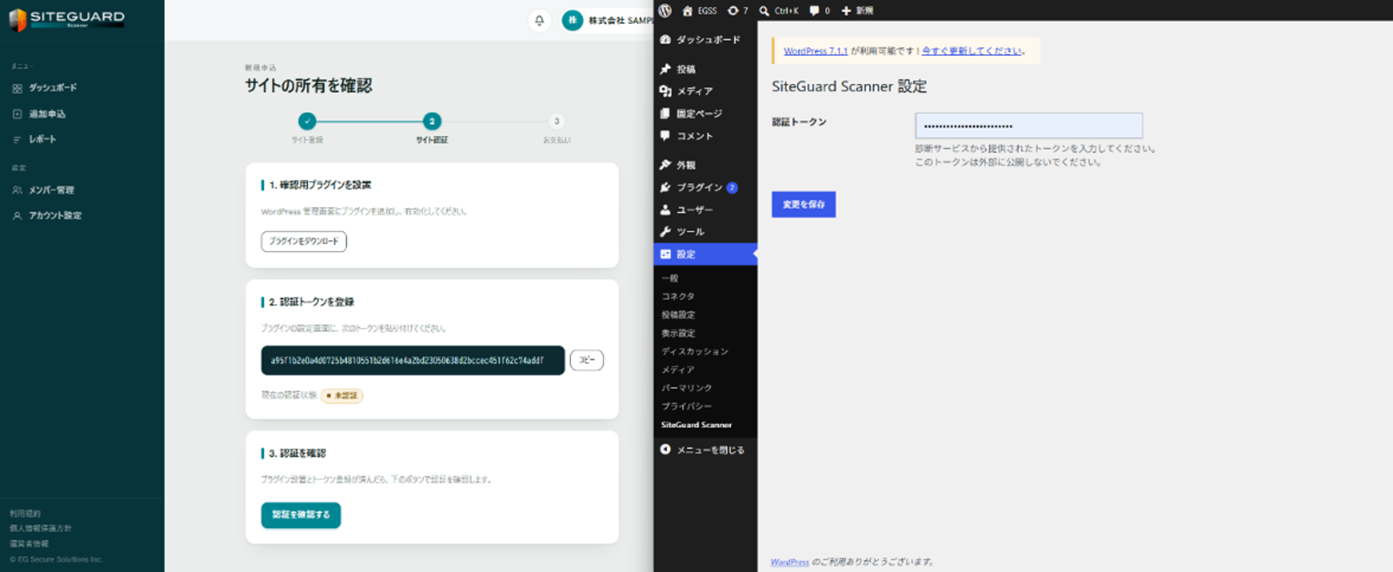Open the コネクタ settings submenu
1393x572 pixels.
coord(678,297)
